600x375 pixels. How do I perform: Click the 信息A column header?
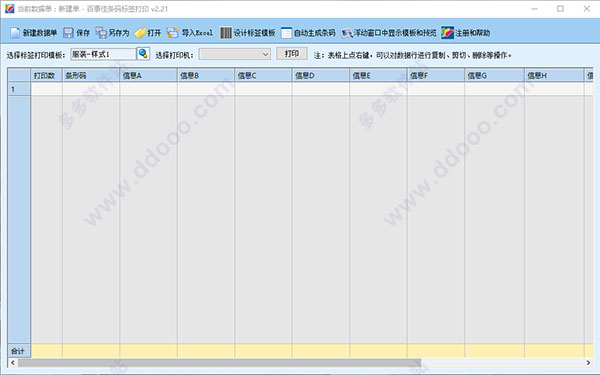pos(148,75)
